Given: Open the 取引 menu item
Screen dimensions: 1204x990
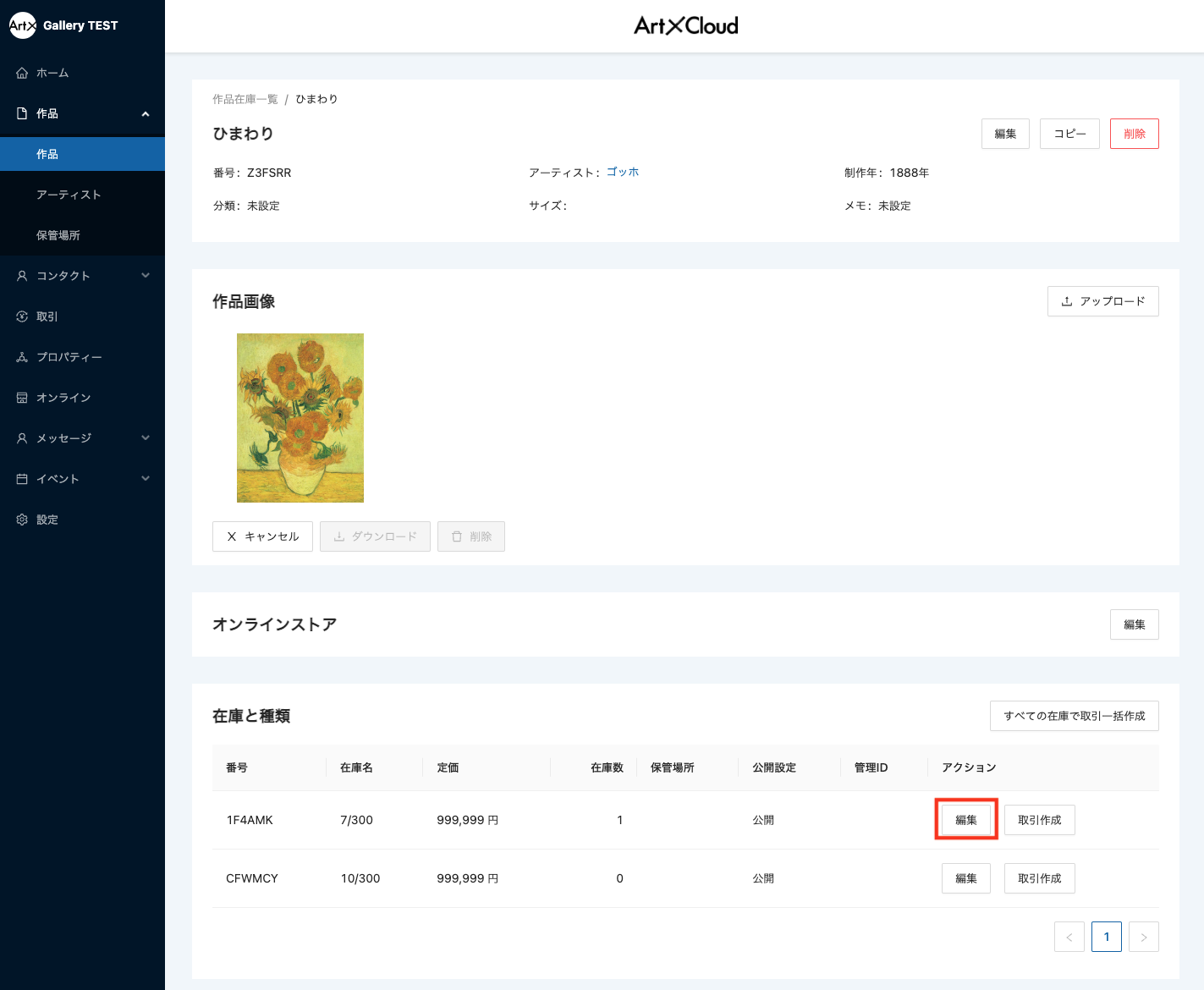Looking at the screenshot, I should [x=82, y=316].
